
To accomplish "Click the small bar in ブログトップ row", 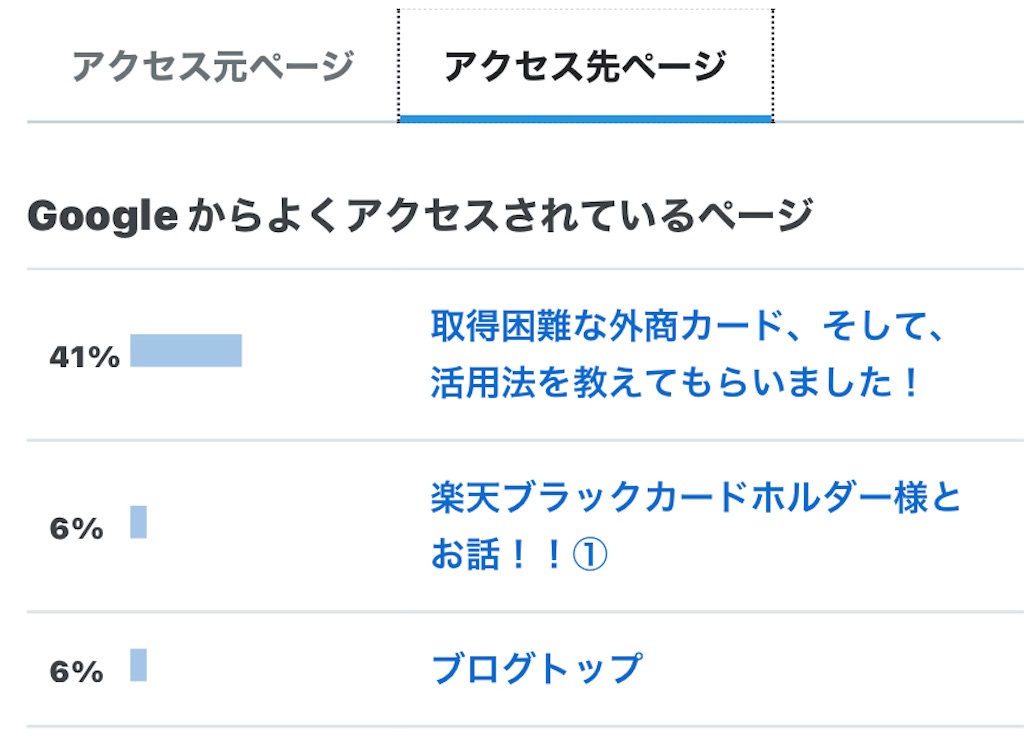I will 138,665.
